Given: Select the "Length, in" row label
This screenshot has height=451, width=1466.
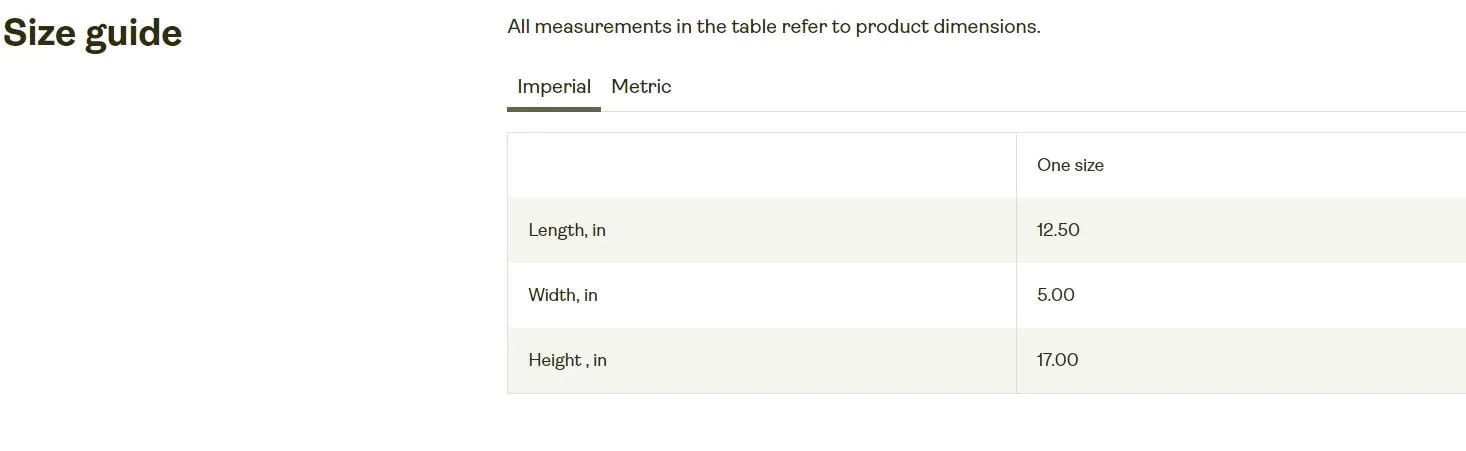Looking at the screenshot, I should (x=567, y=230).
